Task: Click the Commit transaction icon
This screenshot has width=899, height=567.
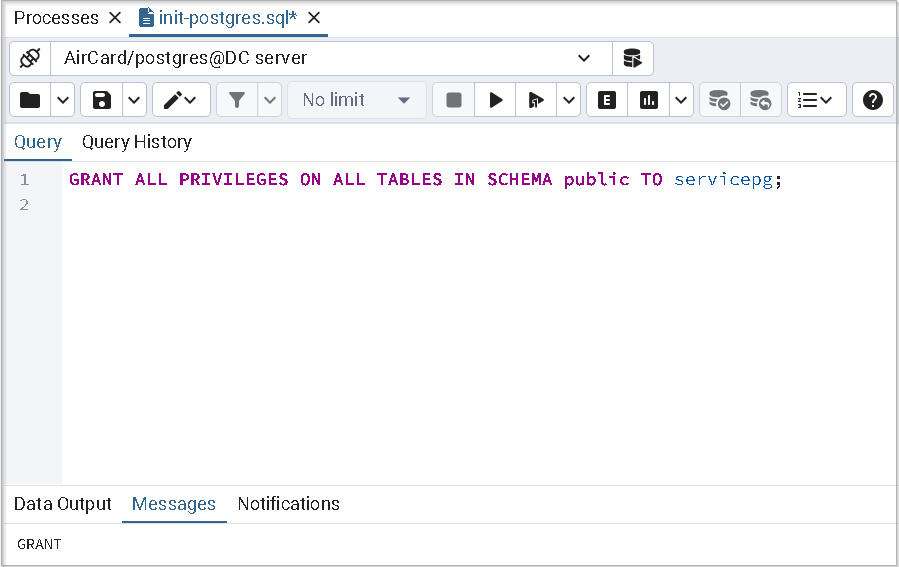Action: tap(719, 100)
